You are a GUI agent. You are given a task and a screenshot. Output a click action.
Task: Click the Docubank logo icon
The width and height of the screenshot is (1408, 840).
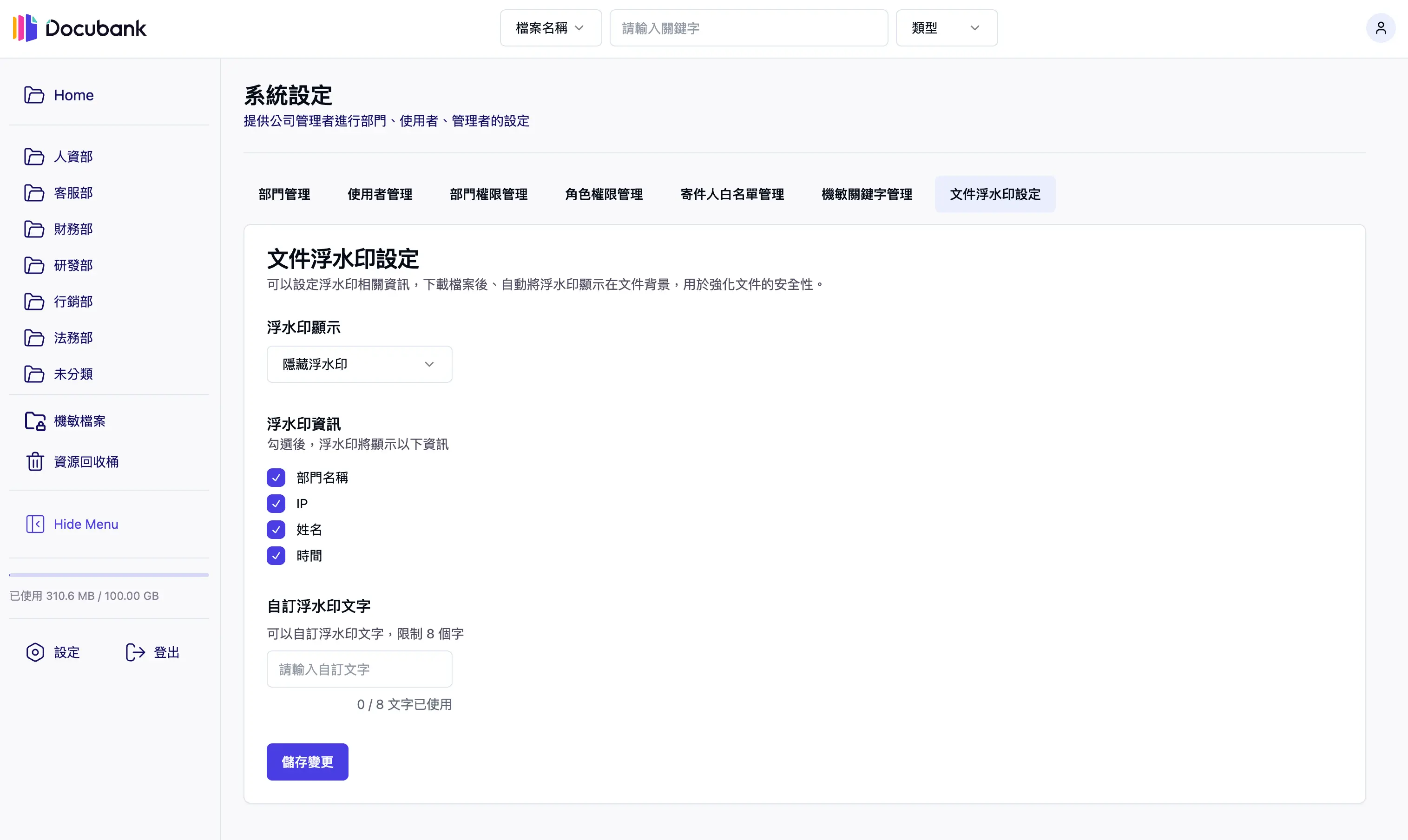pos(26,28)
